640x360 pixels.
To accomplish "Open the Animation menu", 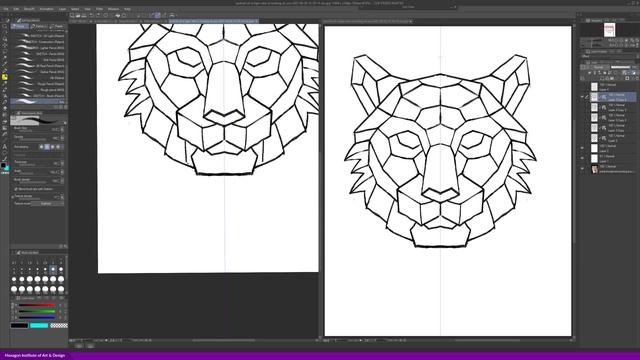I will [46, 9].
